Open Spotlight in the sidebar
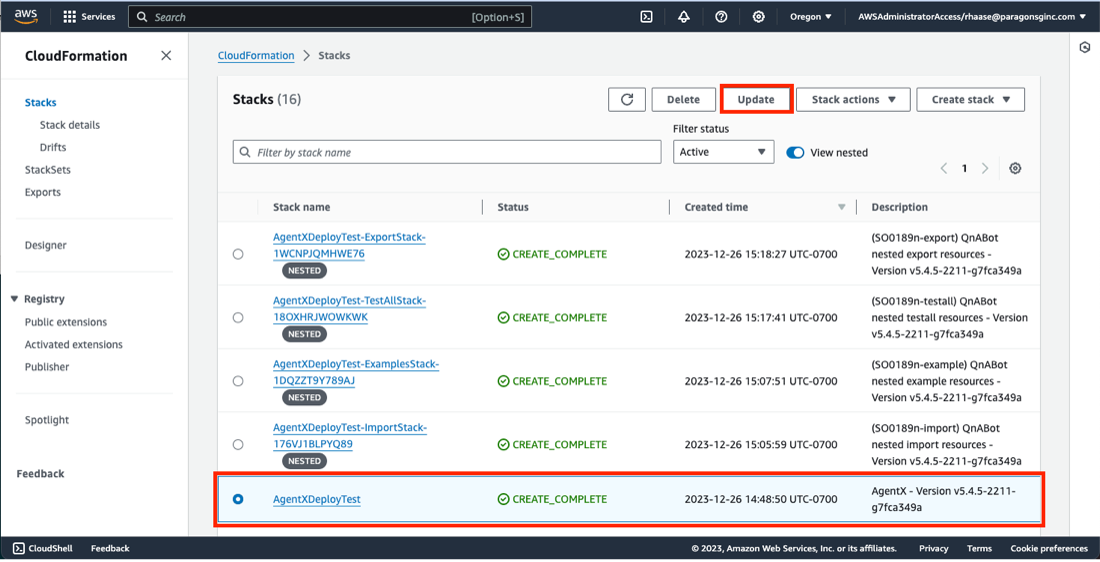Screen dimensions: 1100x562 (47, 420)
